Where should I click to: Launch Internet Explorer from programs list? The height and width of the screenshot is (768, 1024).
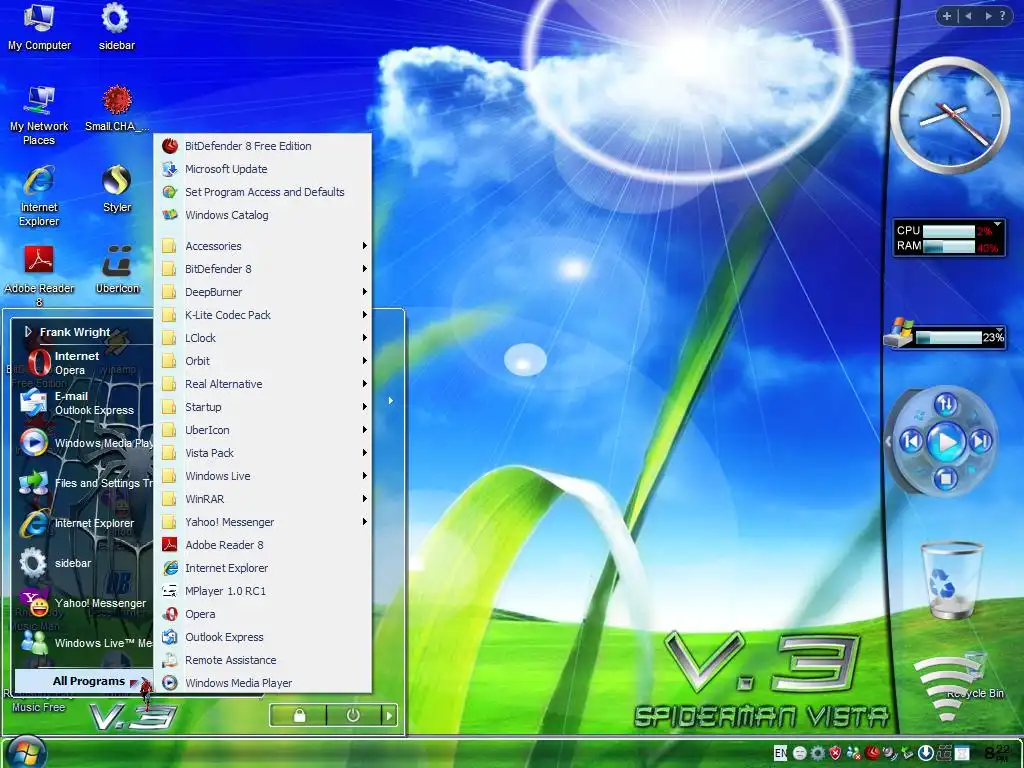265,568
